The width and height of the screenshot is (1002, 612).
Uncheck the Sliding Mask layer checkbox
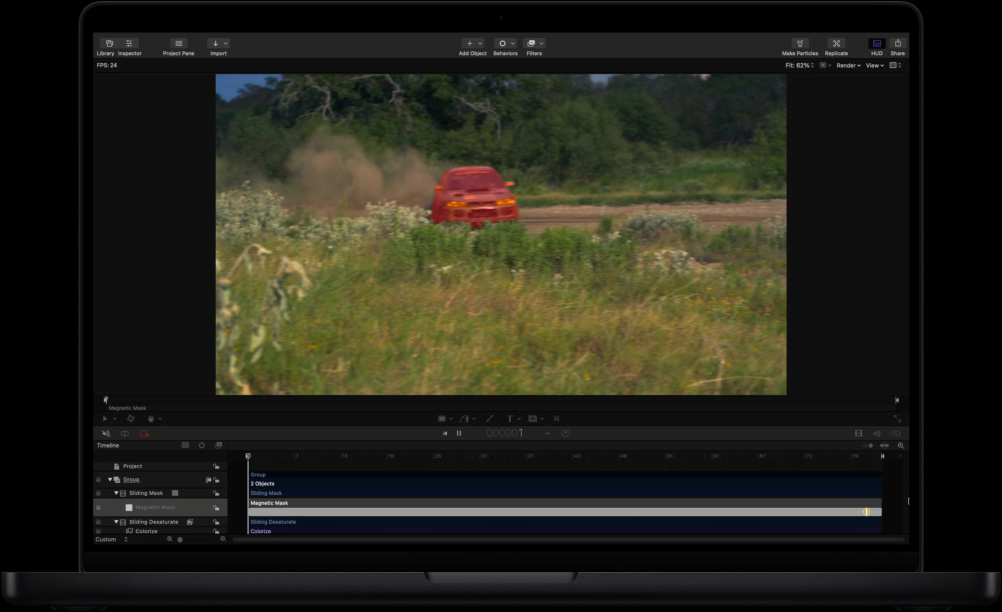(x=98, y=493)
